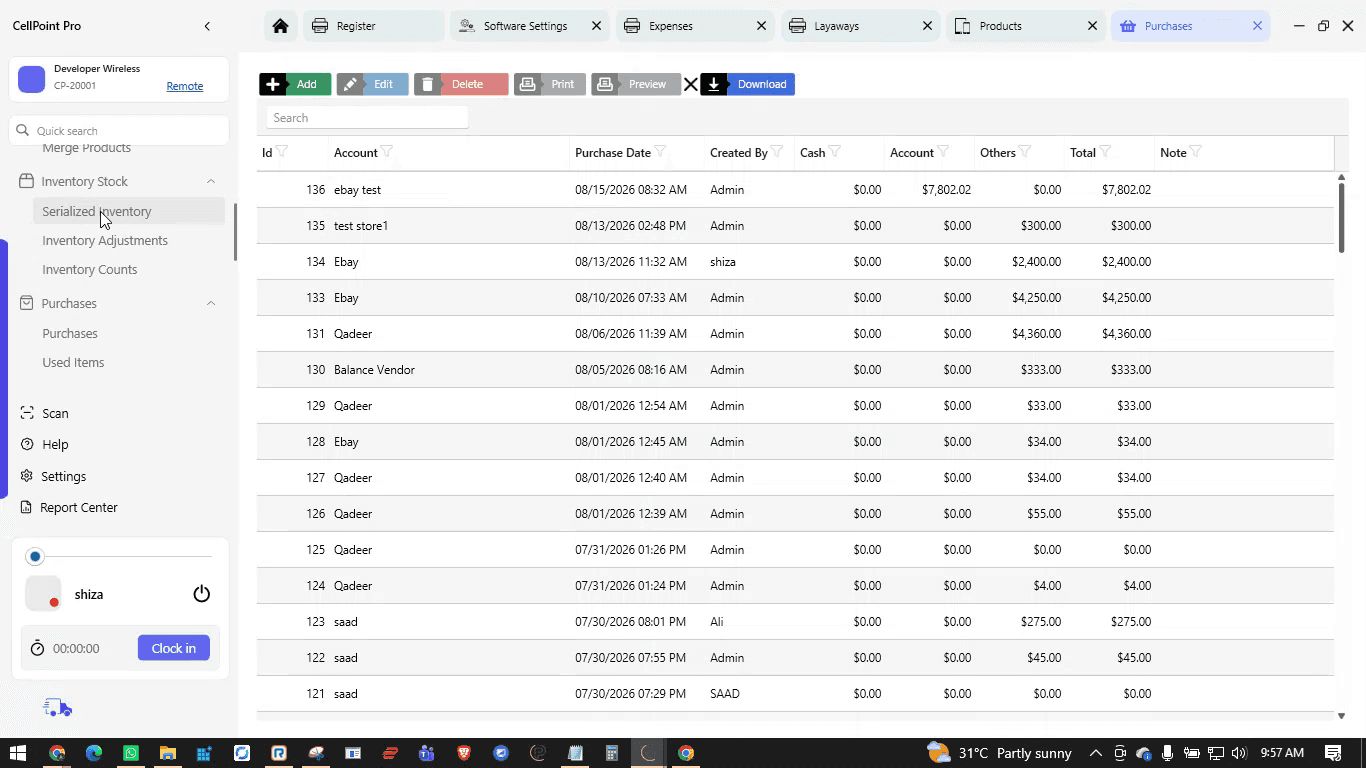Image resolution: width=1366 pixels, height=768 pixels.
Task: Click the Report Center icon
Action: tap(27, 507)
